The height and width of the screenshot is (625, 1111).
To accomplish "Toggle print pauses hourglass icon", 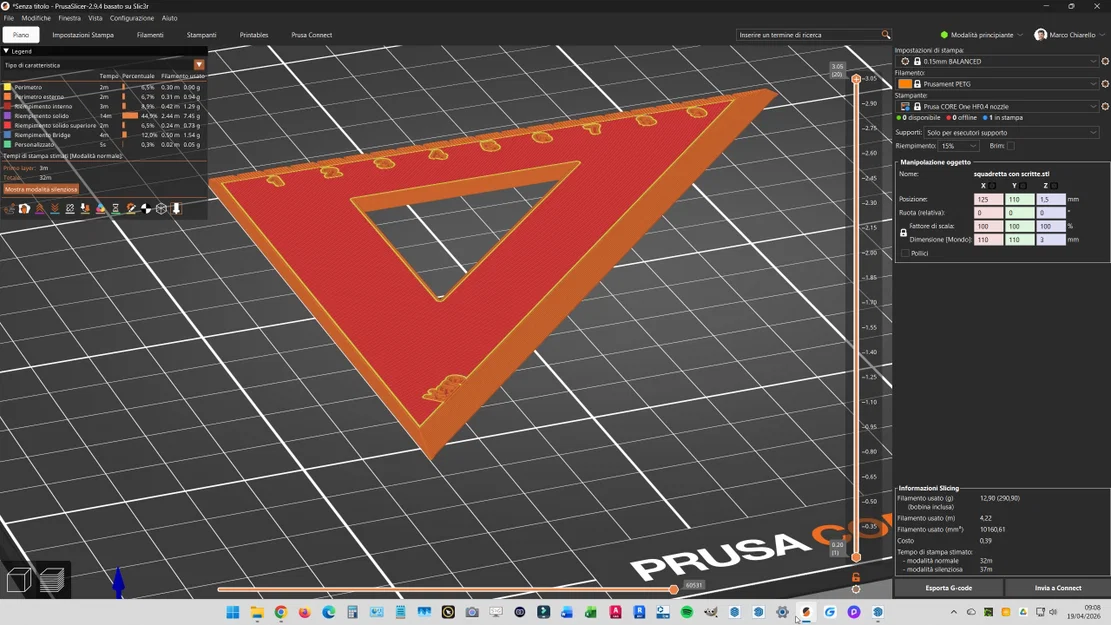I will click(x=115, y=208).
